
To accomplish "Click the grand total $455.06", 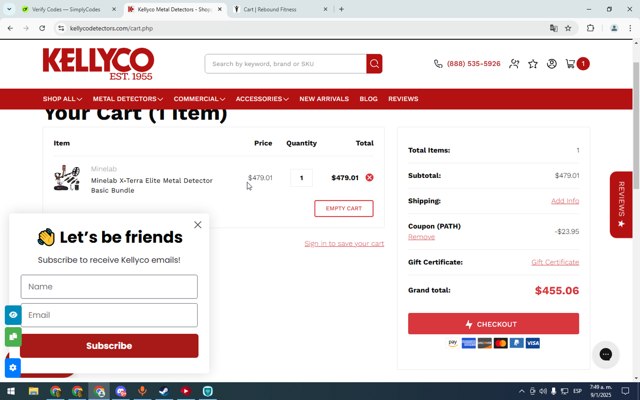I will [557, 291].
